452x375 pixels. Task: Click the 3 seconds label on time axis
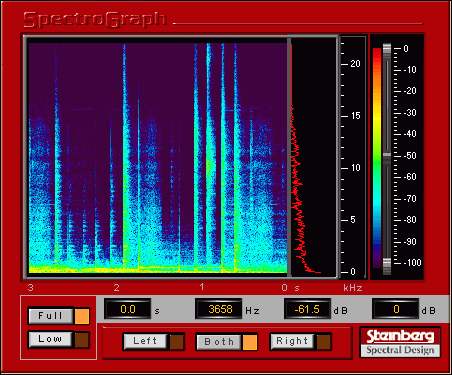[x=31, y=288]
